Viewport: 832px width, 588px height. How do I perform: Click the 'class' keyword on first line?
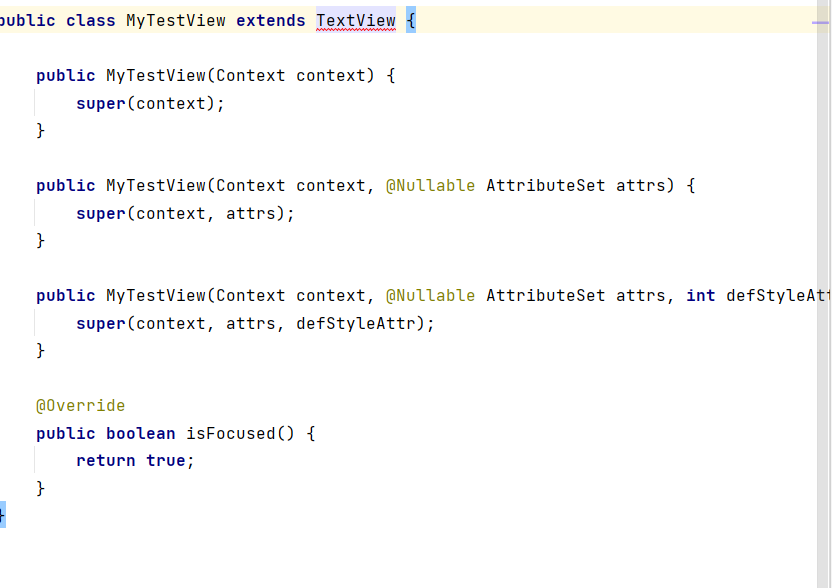tap(90, 21)
